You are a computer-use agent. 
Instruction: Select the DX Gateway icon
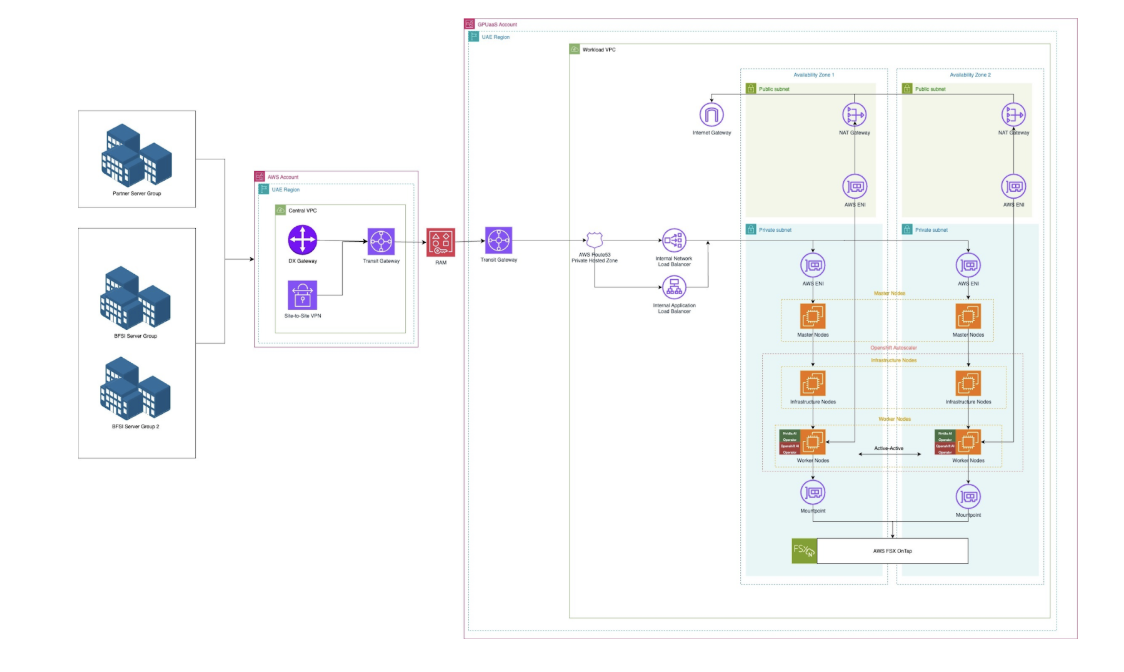tap(303, 240)
